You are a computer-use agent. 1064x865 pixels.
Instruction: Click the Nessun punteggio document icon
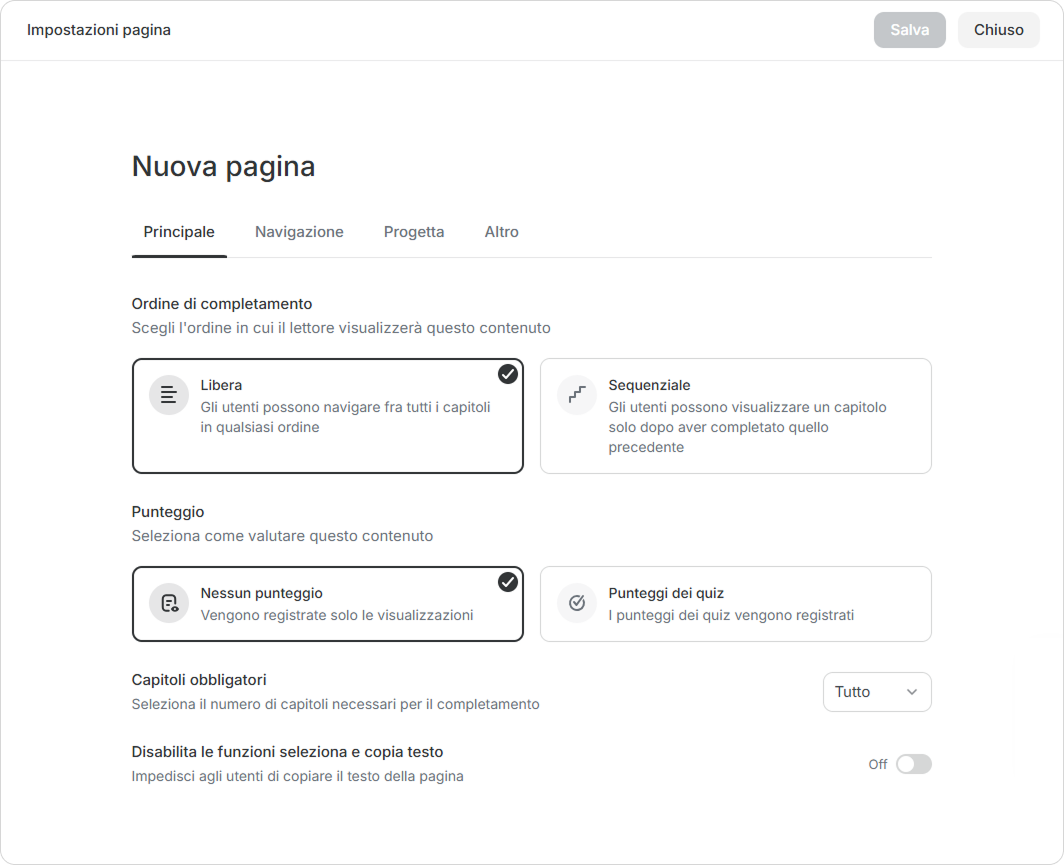click(169, 603)
